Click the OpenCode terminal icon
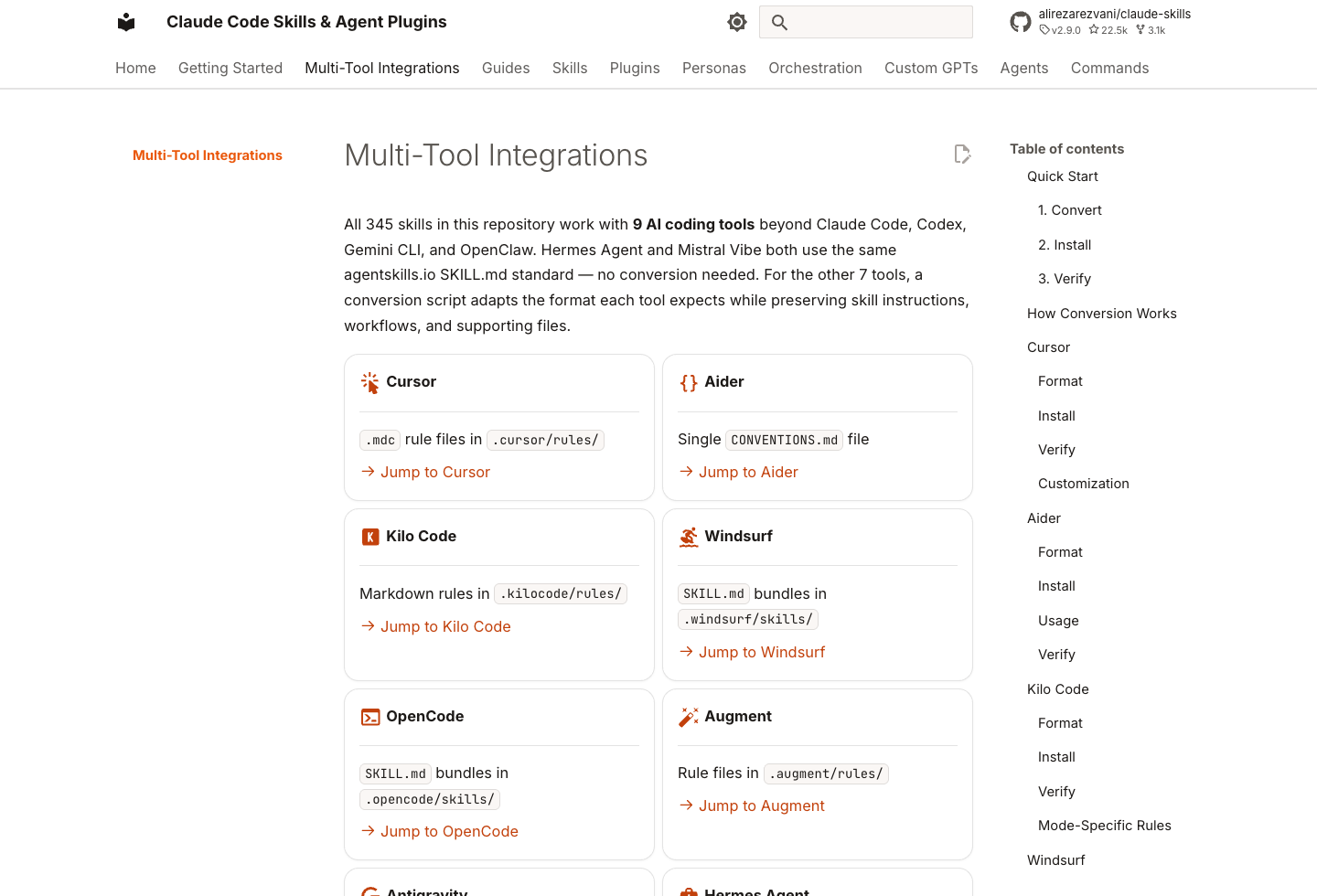The height and width of the screenshot is (896, 1317). (369, 717)
